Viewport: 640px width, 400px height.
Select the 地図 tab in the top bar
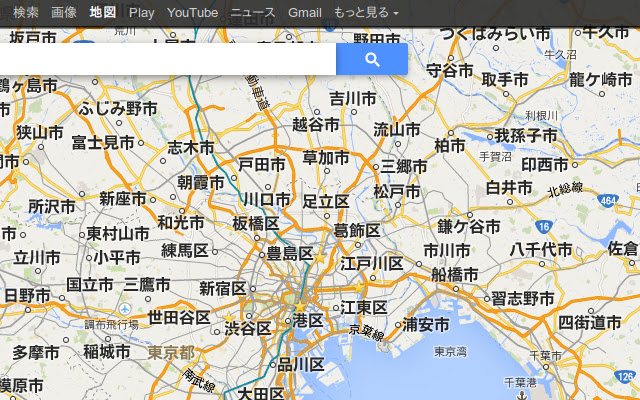(x=103, y=13)
